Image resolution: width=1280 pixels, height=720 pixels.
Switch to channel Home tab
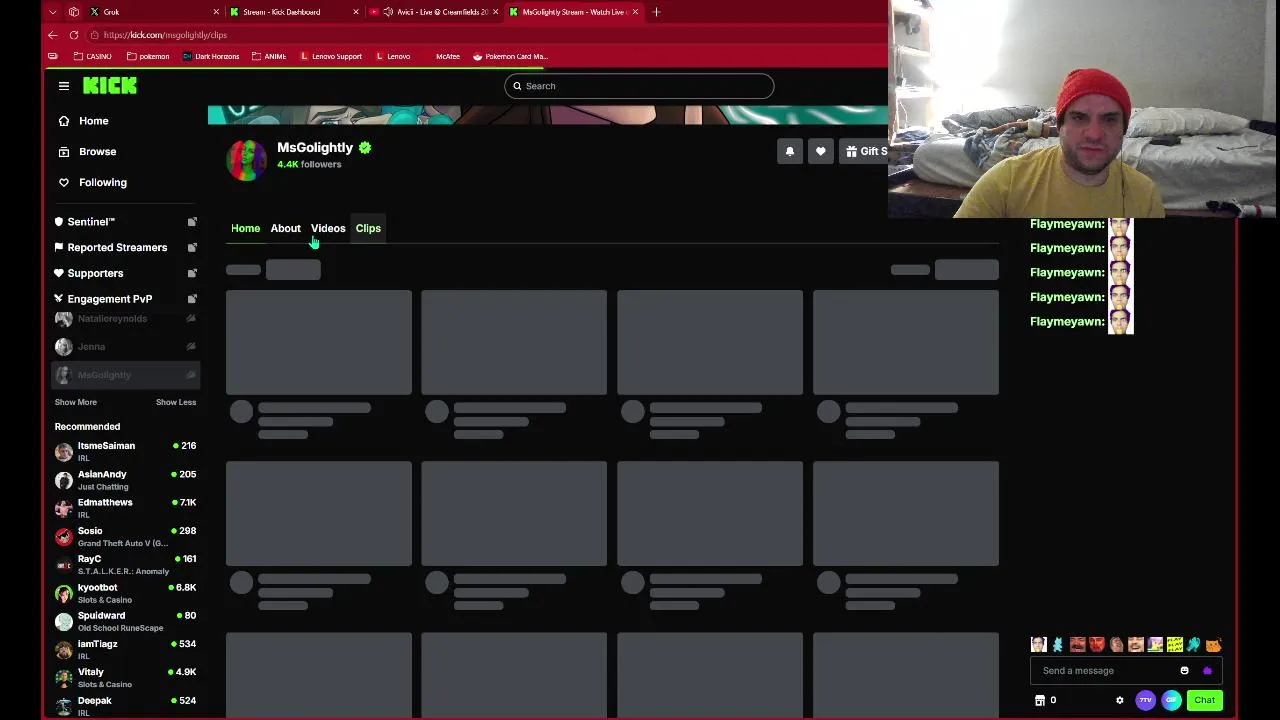tap(245, 228)
